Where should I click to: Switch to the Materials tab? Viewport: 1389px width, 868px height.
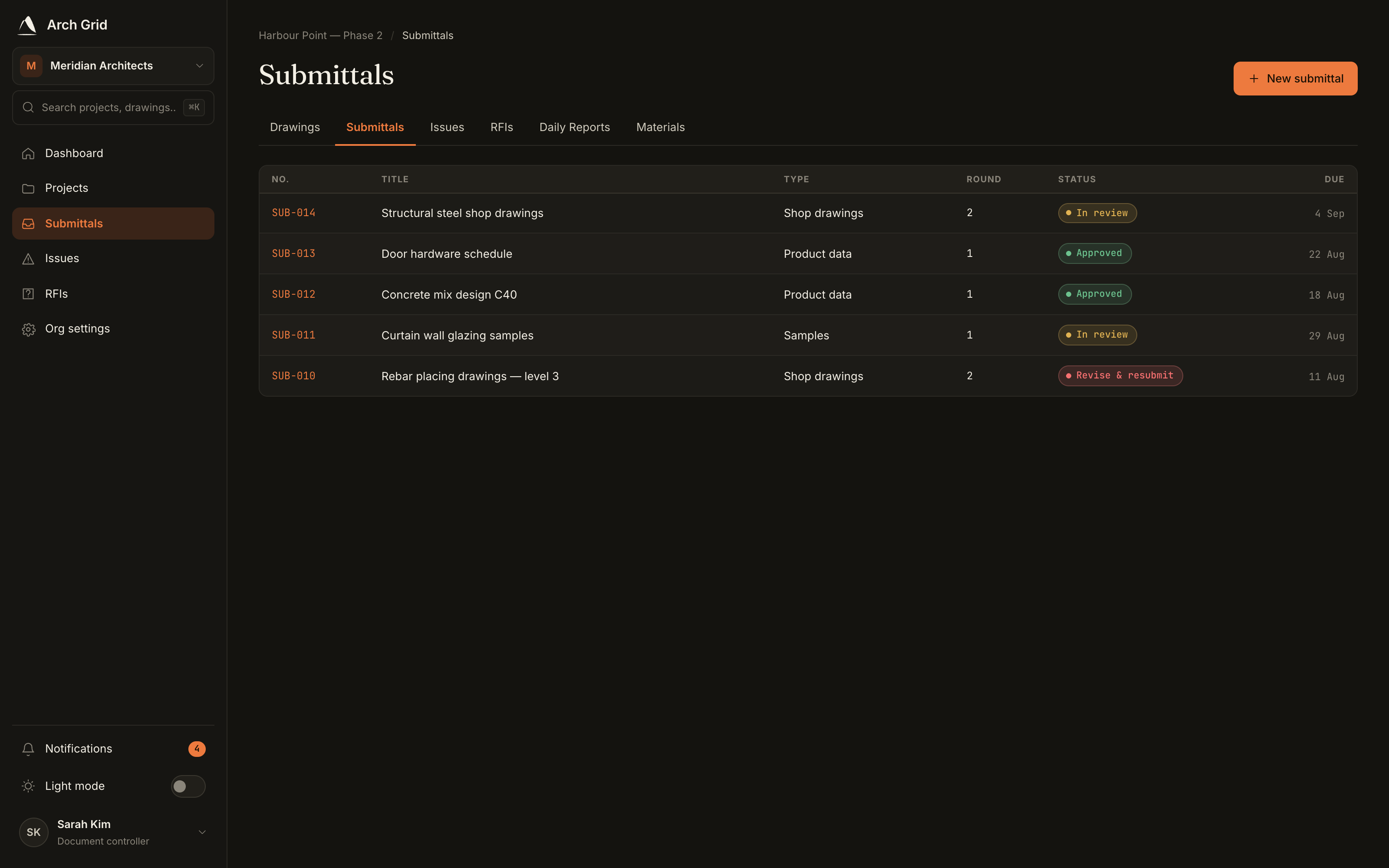tap(660, 128)
